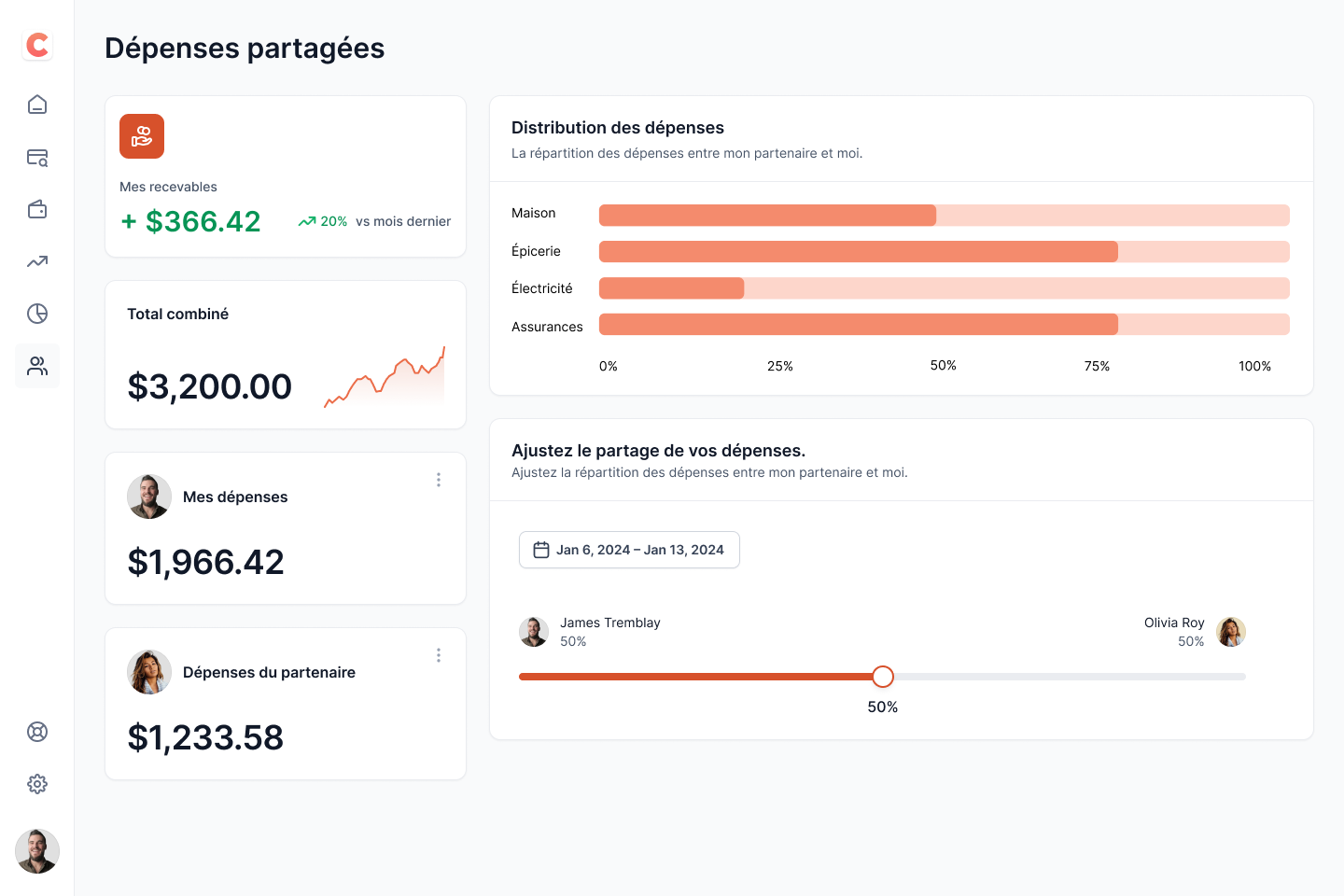The image size is (1344, 896).
Task: Click the 75% axis label
Action: 1098,366
